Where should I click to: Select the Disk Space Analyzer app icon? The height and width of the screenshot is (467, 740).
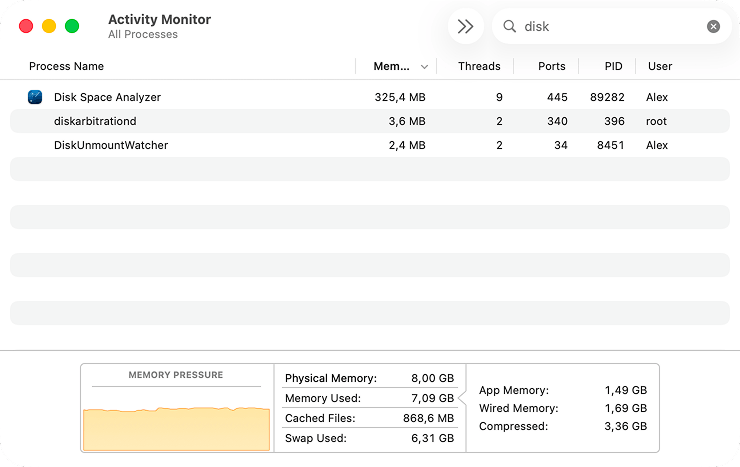pyautogui.click(x=35, y=97)
